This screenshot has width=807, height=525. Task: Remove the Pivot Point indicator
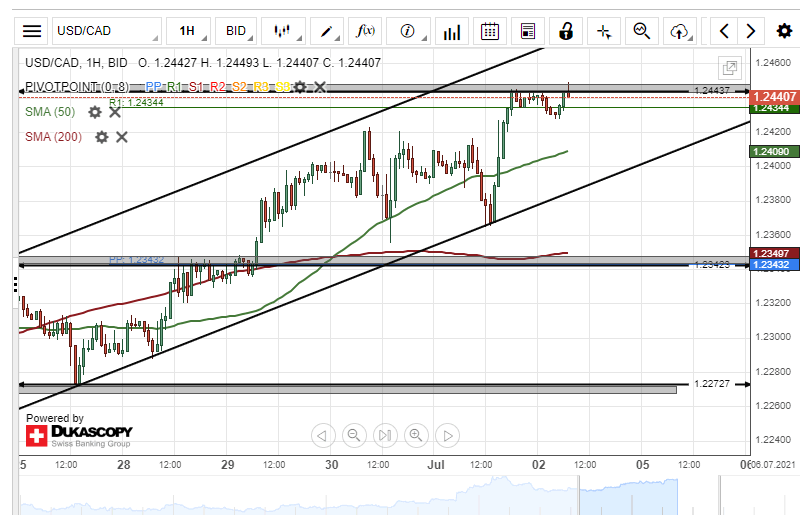[x=320, y=87]
